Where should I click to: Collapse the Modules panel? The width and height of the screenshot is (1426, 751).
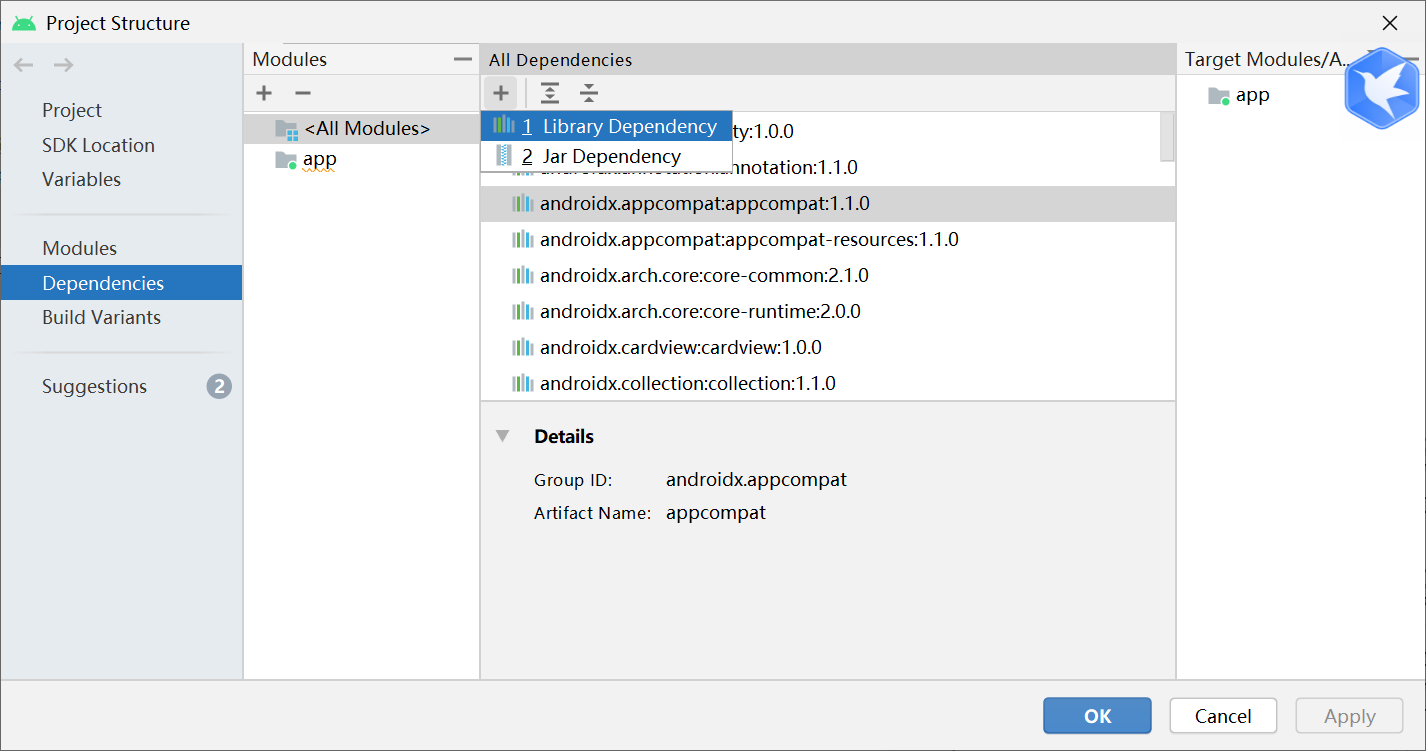click(462, 59)
